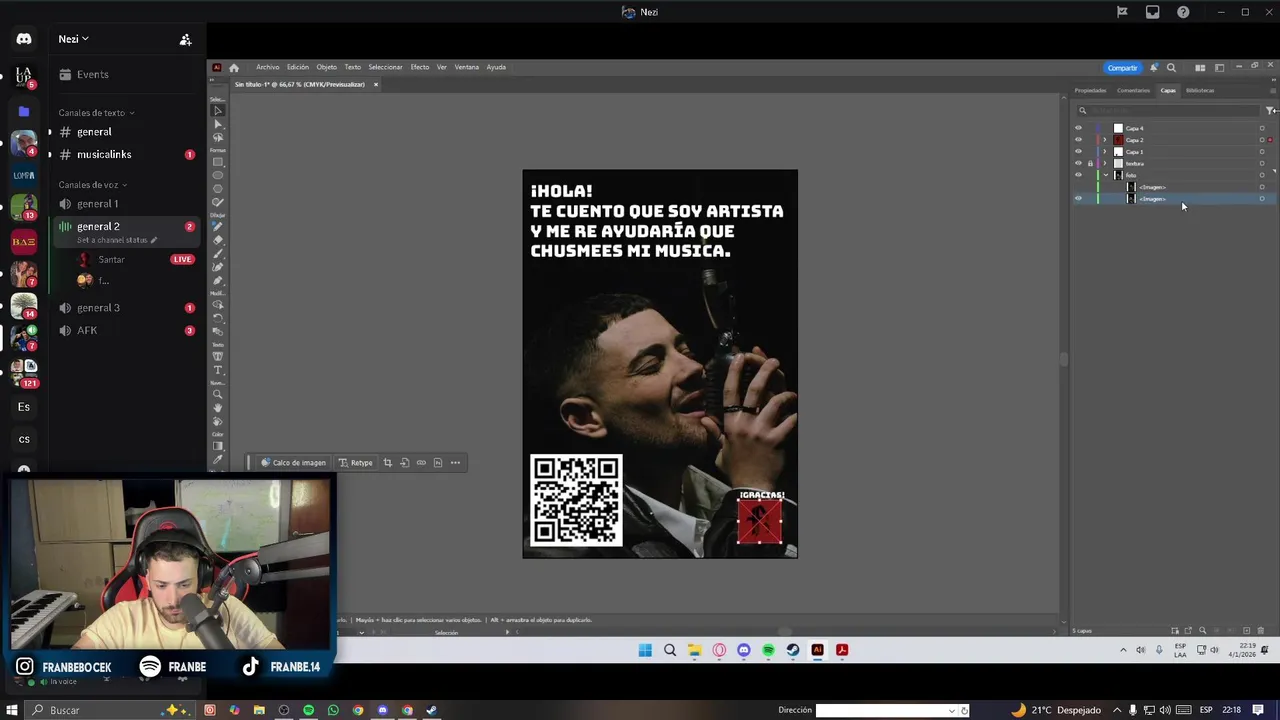Hide foto layer visibility eye
The height and width of the screenshot is (720, 1280).
1078,175
